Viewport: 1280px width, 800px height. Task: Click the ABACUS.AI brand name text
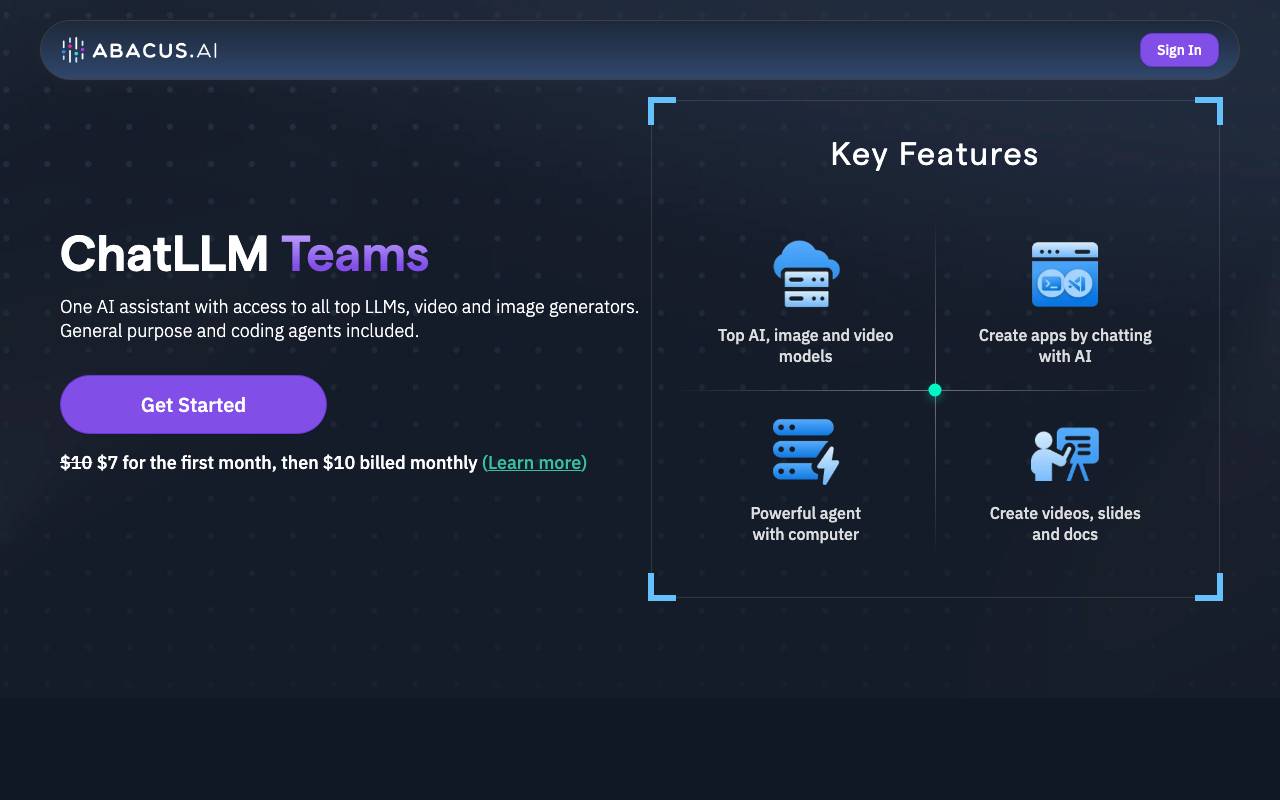(x=155, y=50)
